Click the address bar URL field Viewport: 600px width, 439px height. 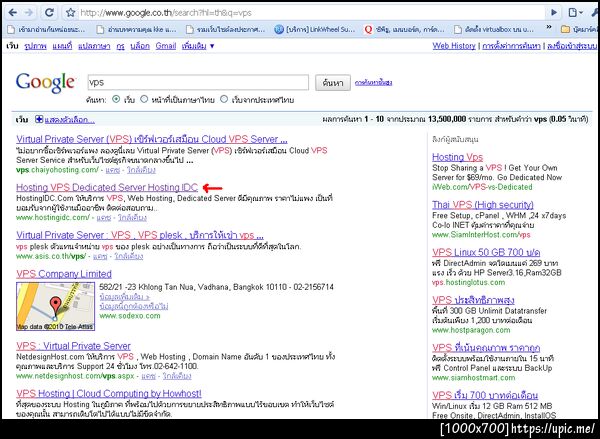[x=310, y=13]
